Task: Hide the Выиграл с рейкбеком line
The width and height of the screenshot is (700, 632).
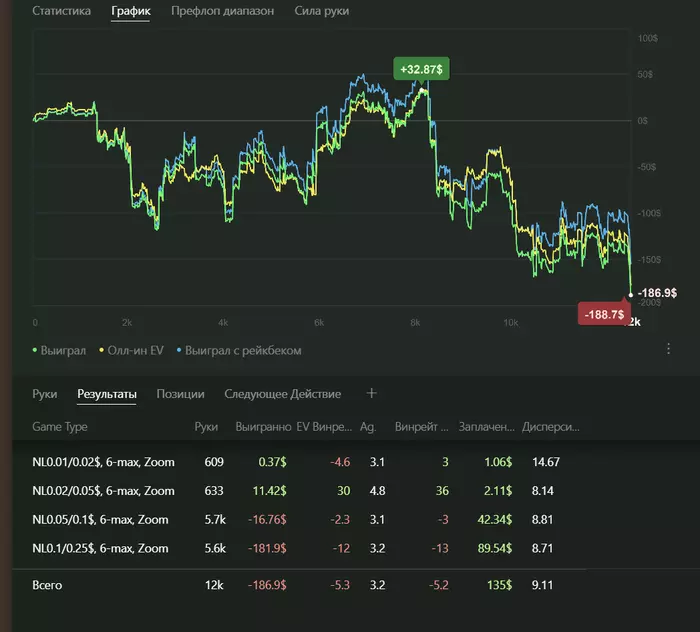Action: click(243, 351)
